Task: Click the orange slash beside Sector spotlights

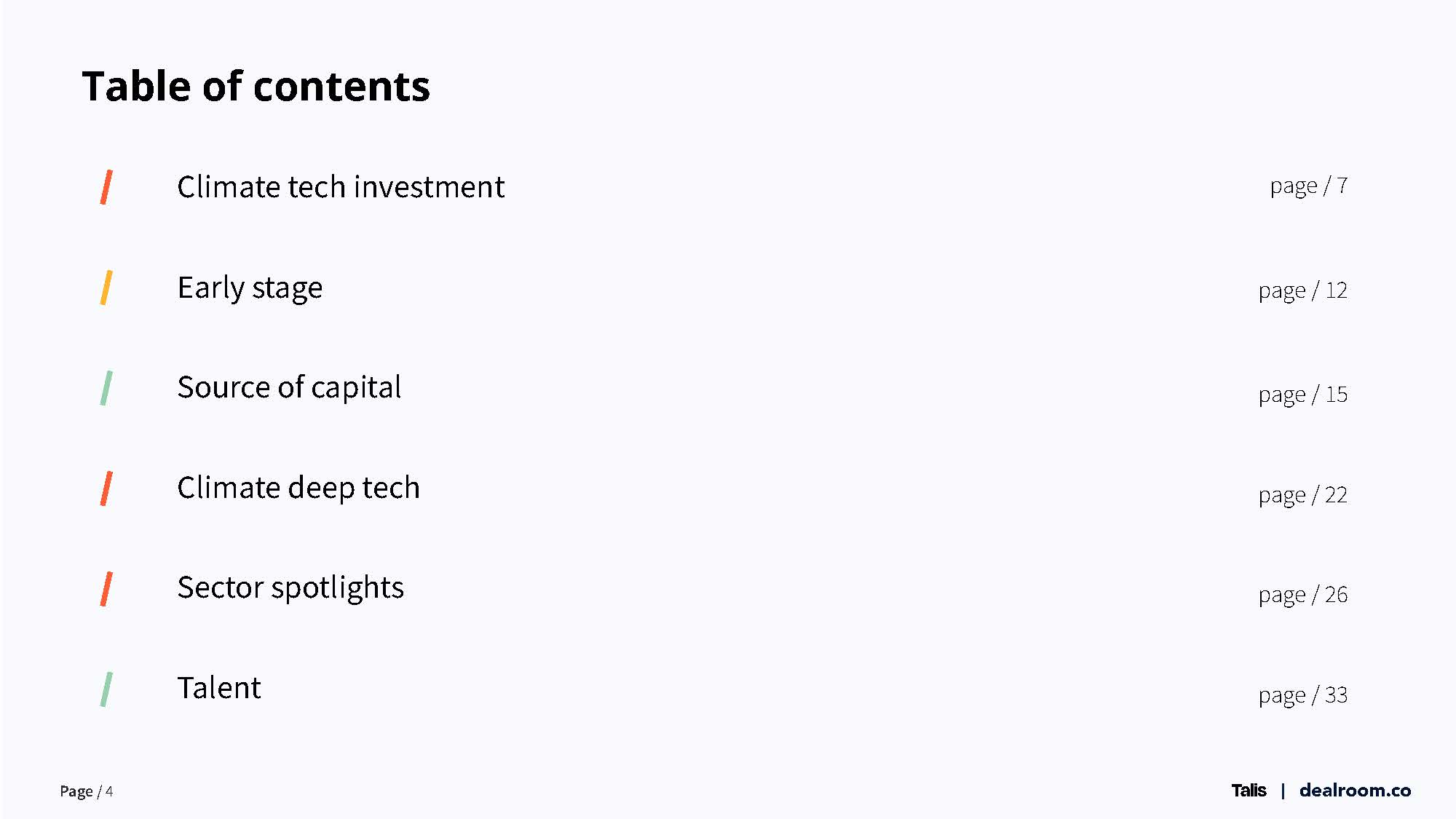Action: click(106, 588)
